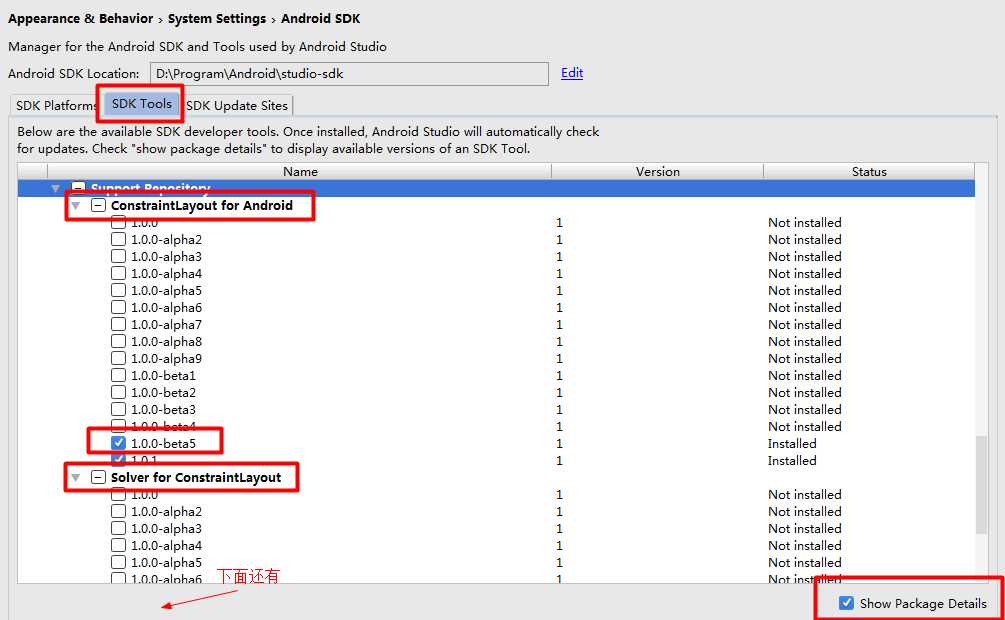Check ConstraintLayout 1.0.0-beta1 checkbox
Screen dimensions: 1005x620
coord(119,375)
